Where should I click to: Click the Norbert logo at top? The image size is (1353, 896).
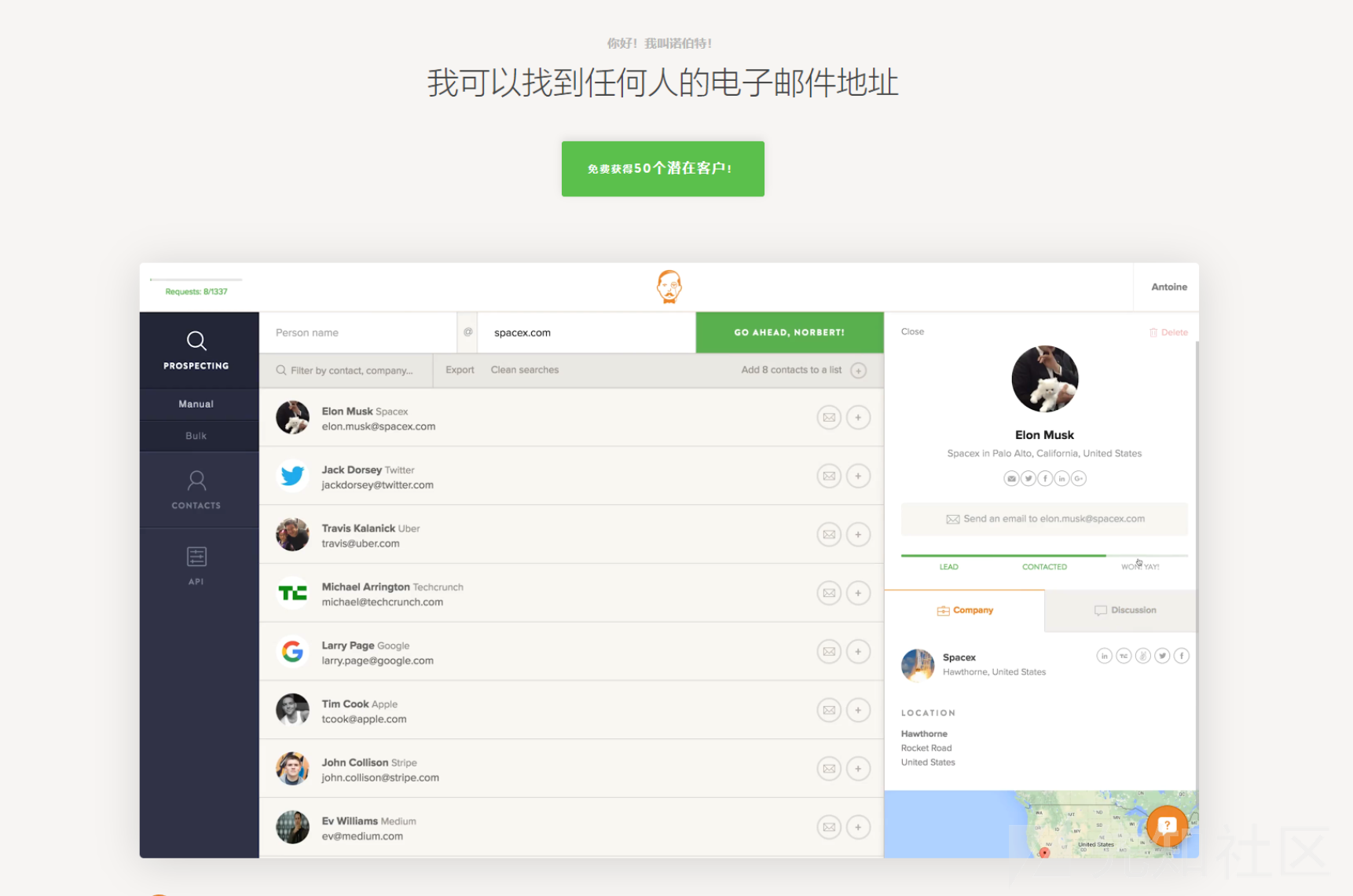point(669,287)
